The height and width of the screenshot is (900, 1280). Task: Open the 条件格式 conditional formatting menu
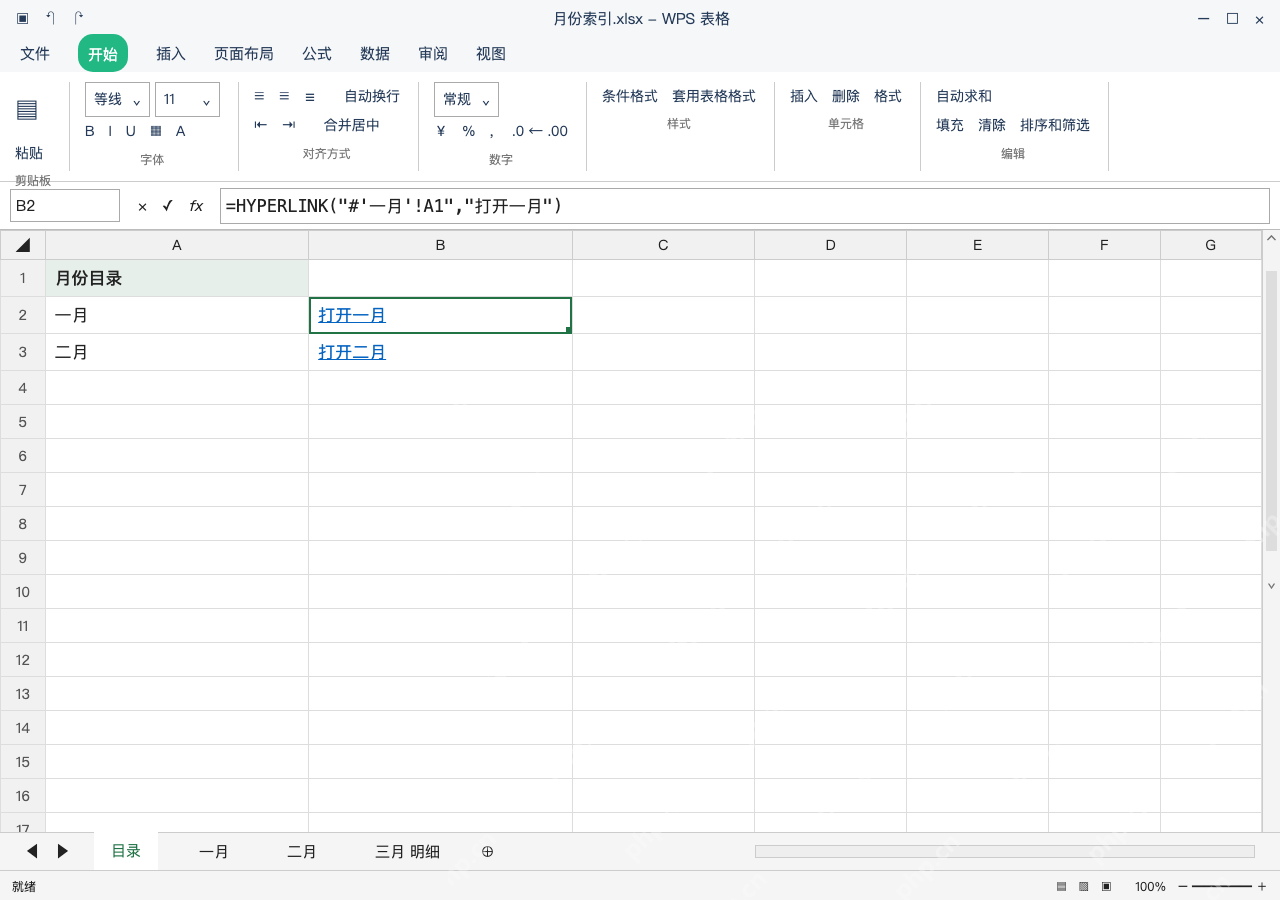pyautogui.click(x=630, y=96)
